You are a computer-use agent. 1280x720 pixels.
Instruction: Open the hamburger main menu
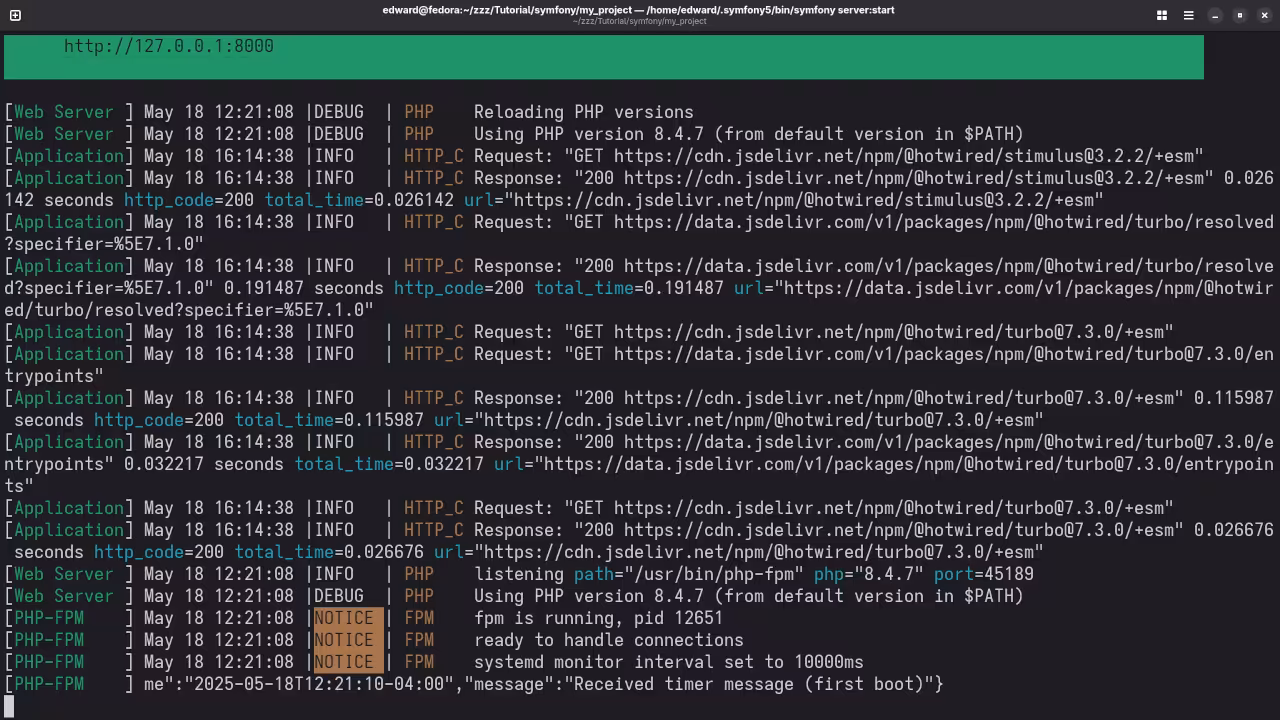1188,15
